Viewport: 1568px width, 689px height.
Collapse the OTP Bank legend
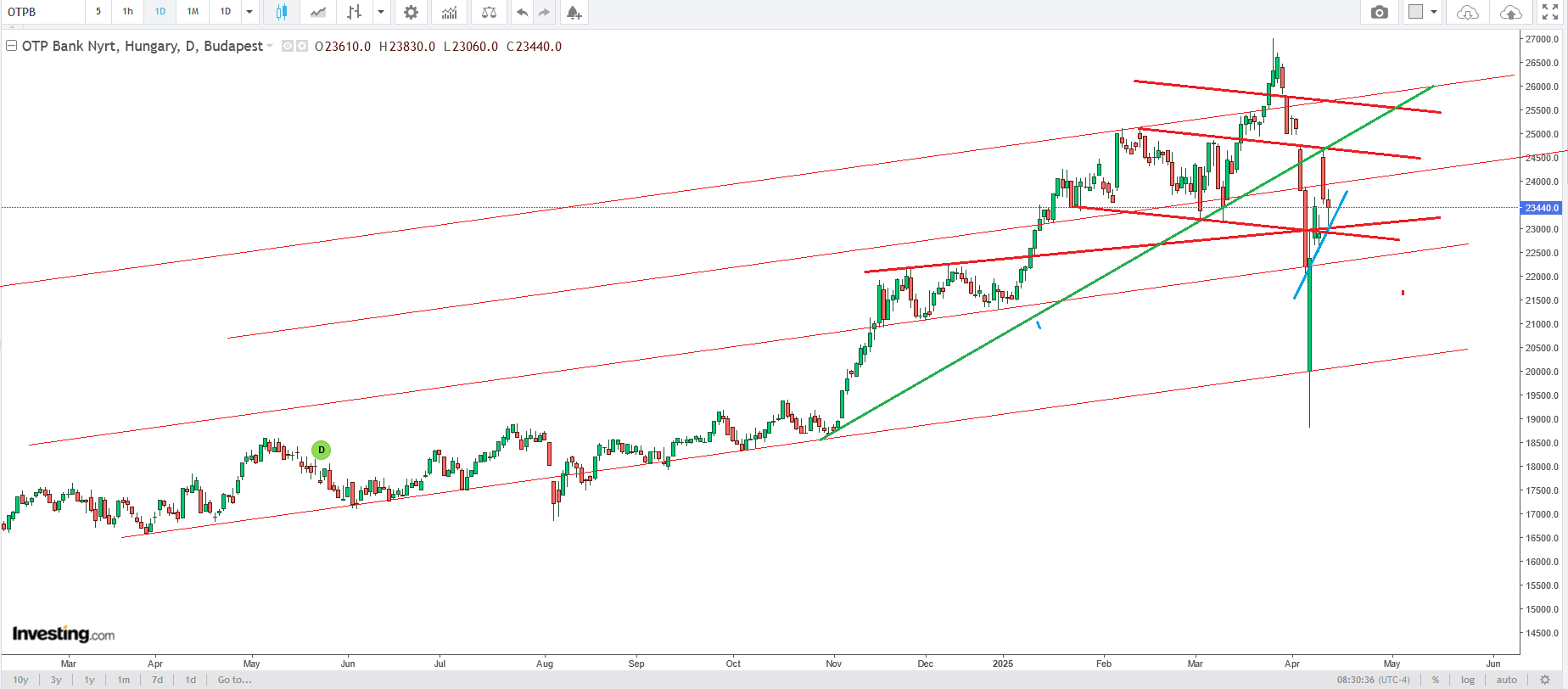[12, 46]
